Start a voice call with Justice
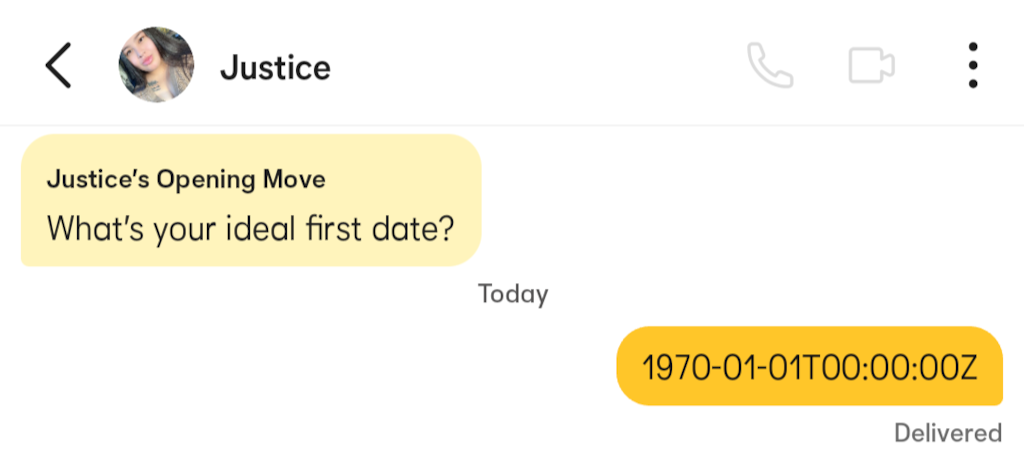This screenshot has height=467, width=1024. (770, 67)
